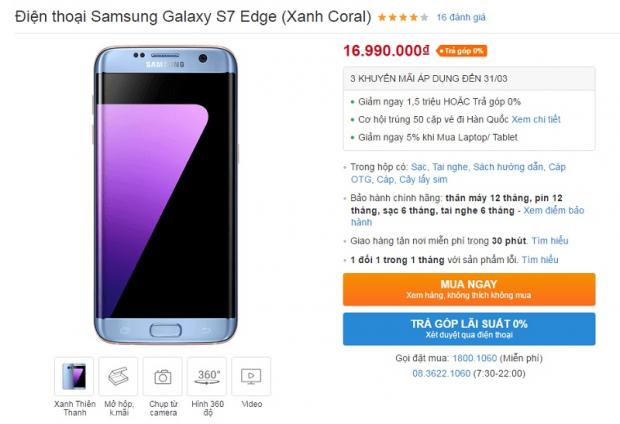Open the camera sample photos icon
620x424 pixels.
point(162,376)
